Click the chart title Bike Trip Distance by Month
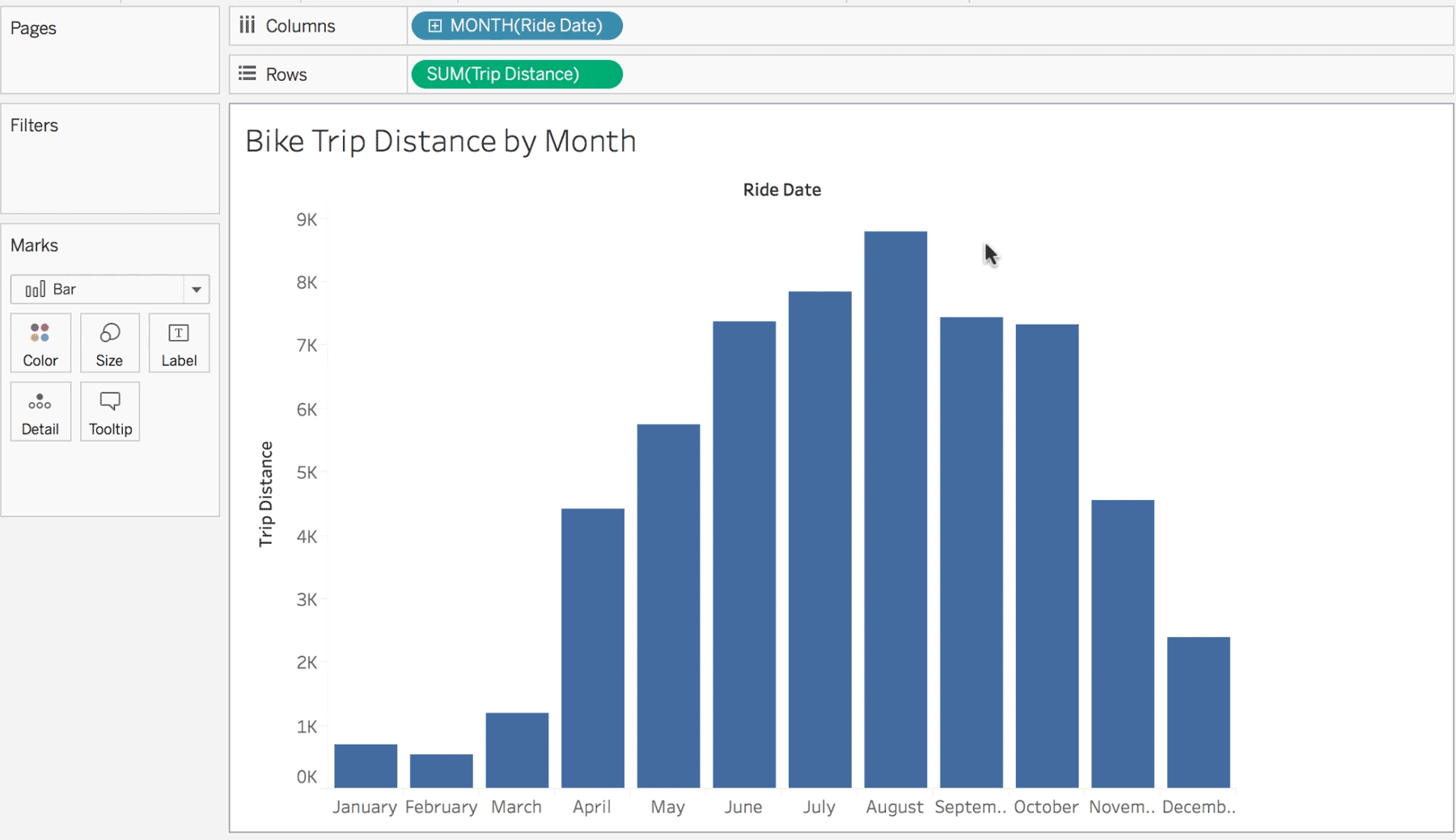Image resolution: width=1456 pixels, height=840 pixels. pos(440,141)
